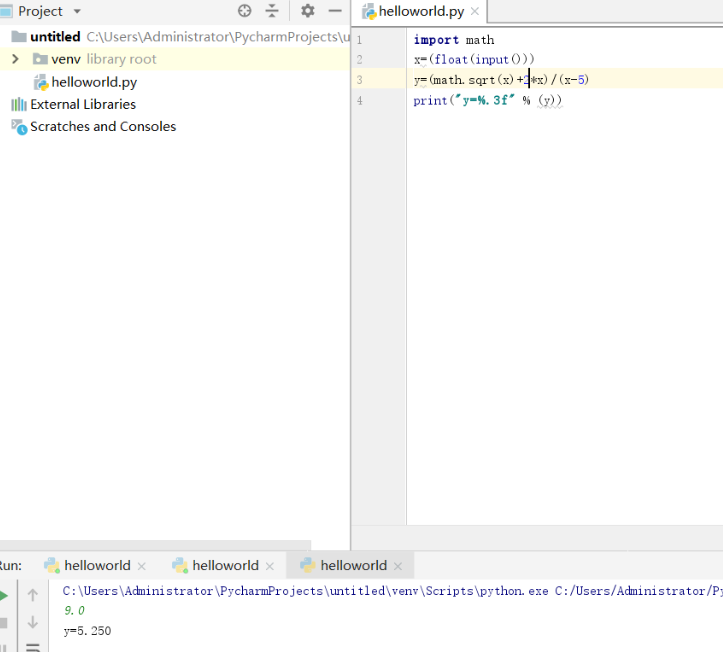Click the green rerun play button

(x=3, y=596)
